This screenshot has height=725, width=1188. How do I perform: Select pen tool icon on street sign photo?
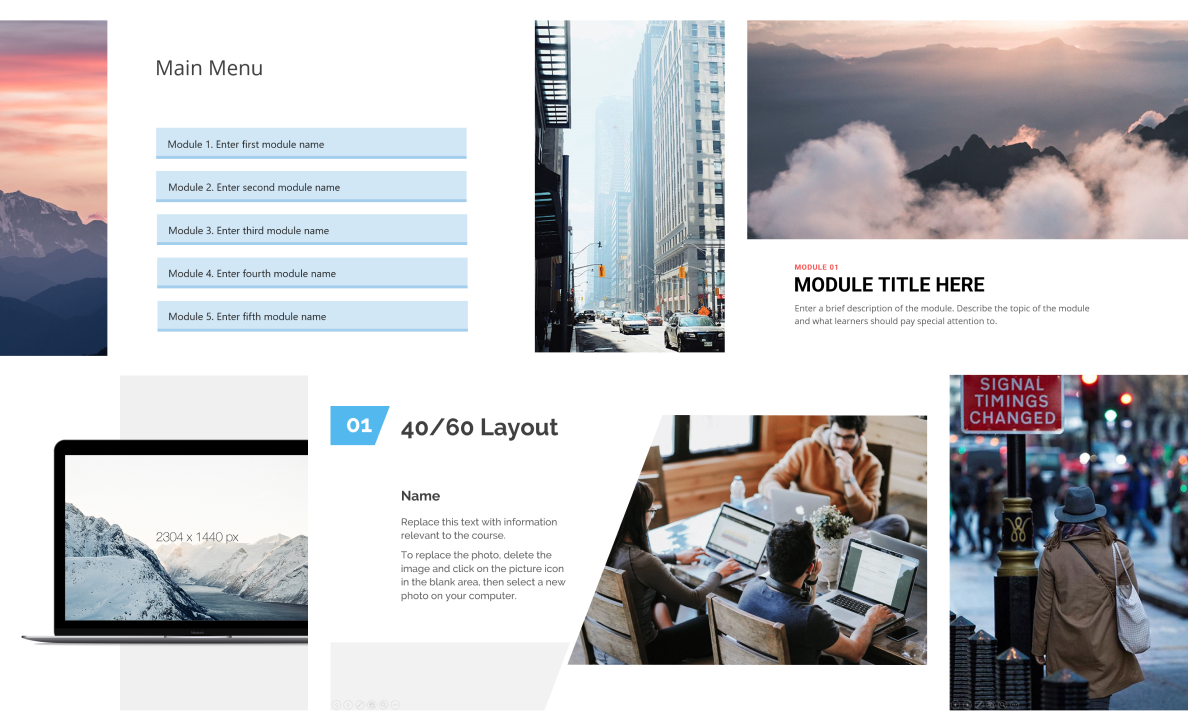pos(979,705)
